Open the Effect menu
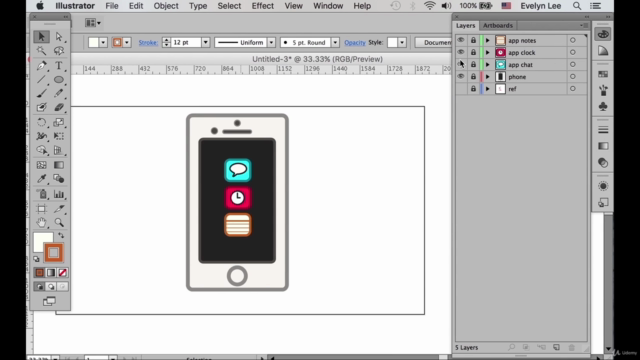The image size is (640, 360). click(262, 6)
